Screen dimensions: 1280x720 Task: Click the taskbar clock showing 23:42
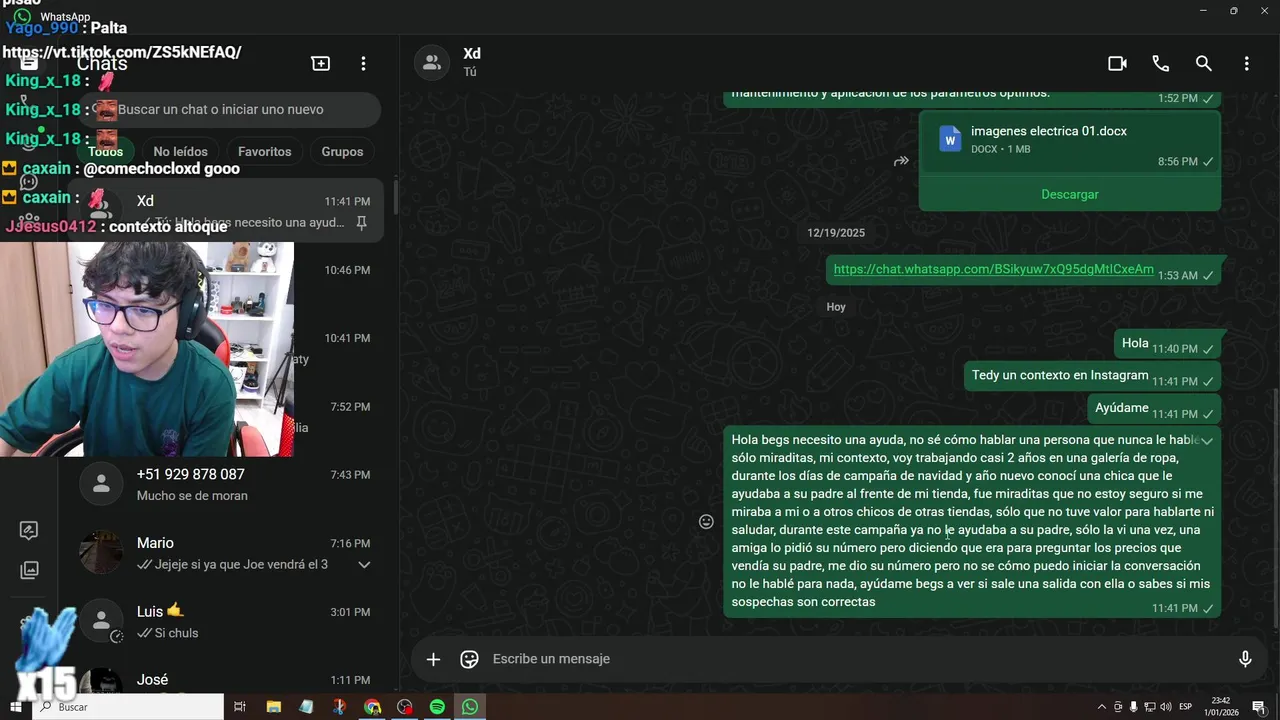[x=1221, y=707]
